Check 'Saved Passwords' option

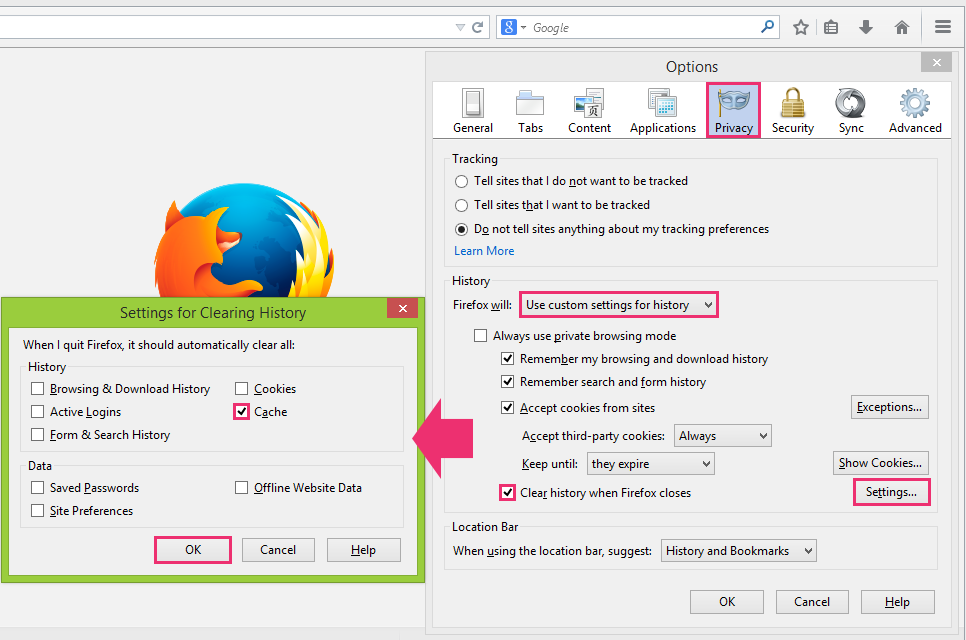coord(85,488)
